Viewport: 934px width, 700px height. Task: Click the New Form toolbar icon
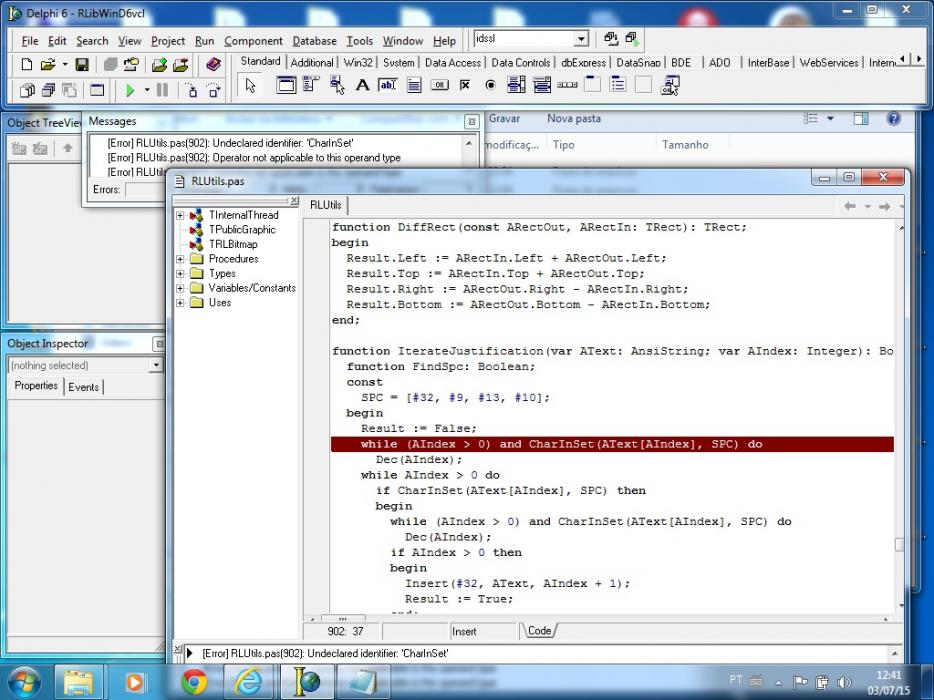pos(97,90)
